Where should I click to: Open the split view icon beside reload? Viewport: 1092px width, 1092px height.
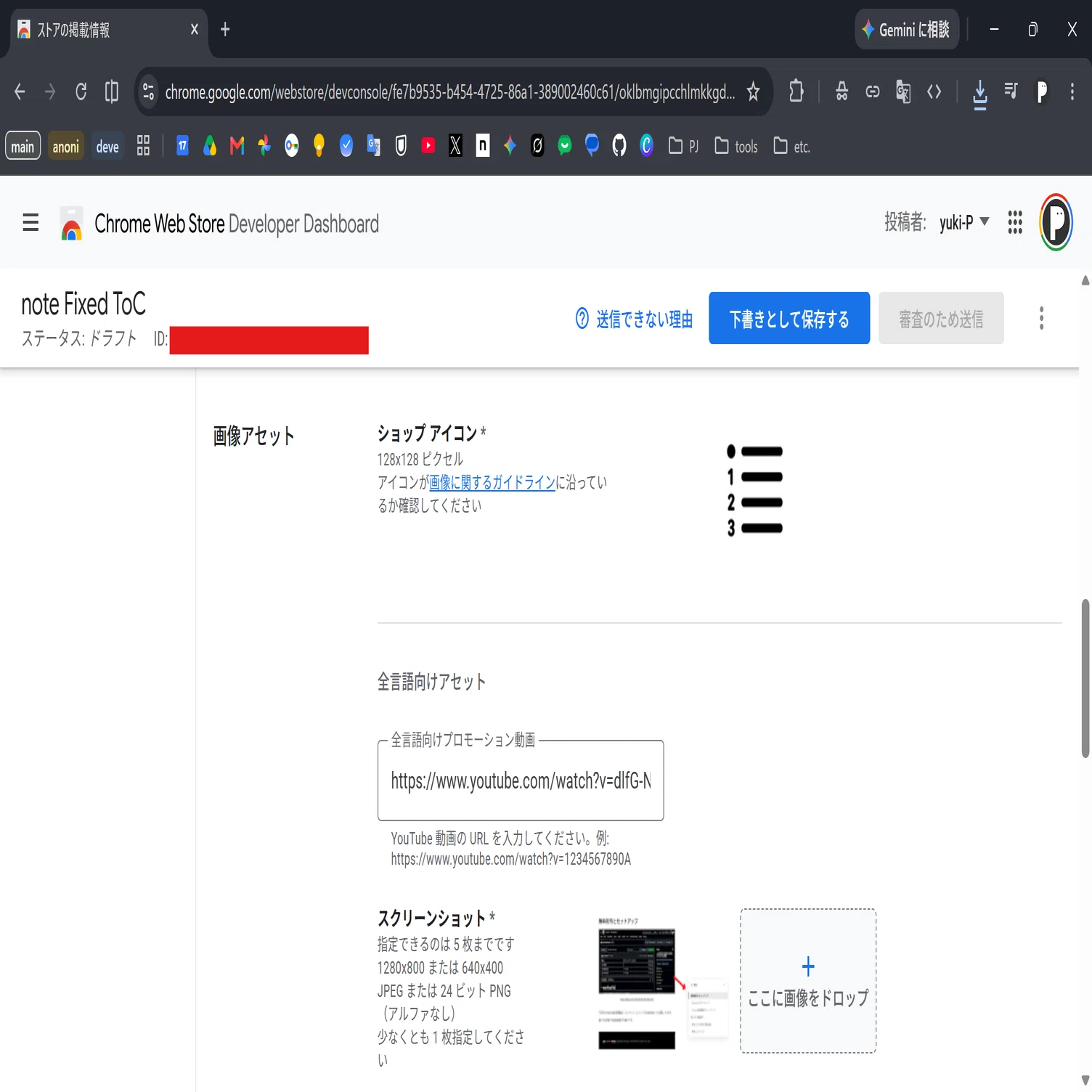112,91
